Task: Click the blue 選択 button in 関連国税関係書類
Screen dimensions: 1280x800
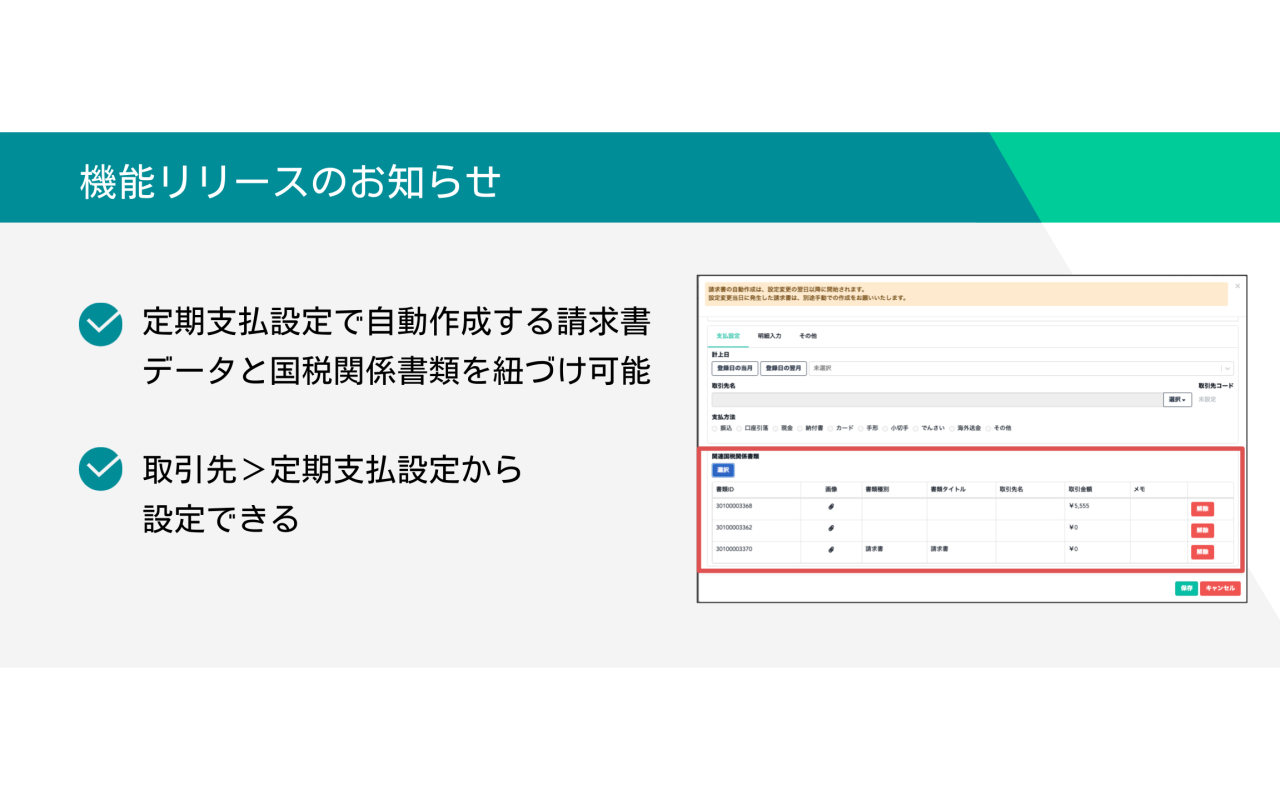Action: 723,470
